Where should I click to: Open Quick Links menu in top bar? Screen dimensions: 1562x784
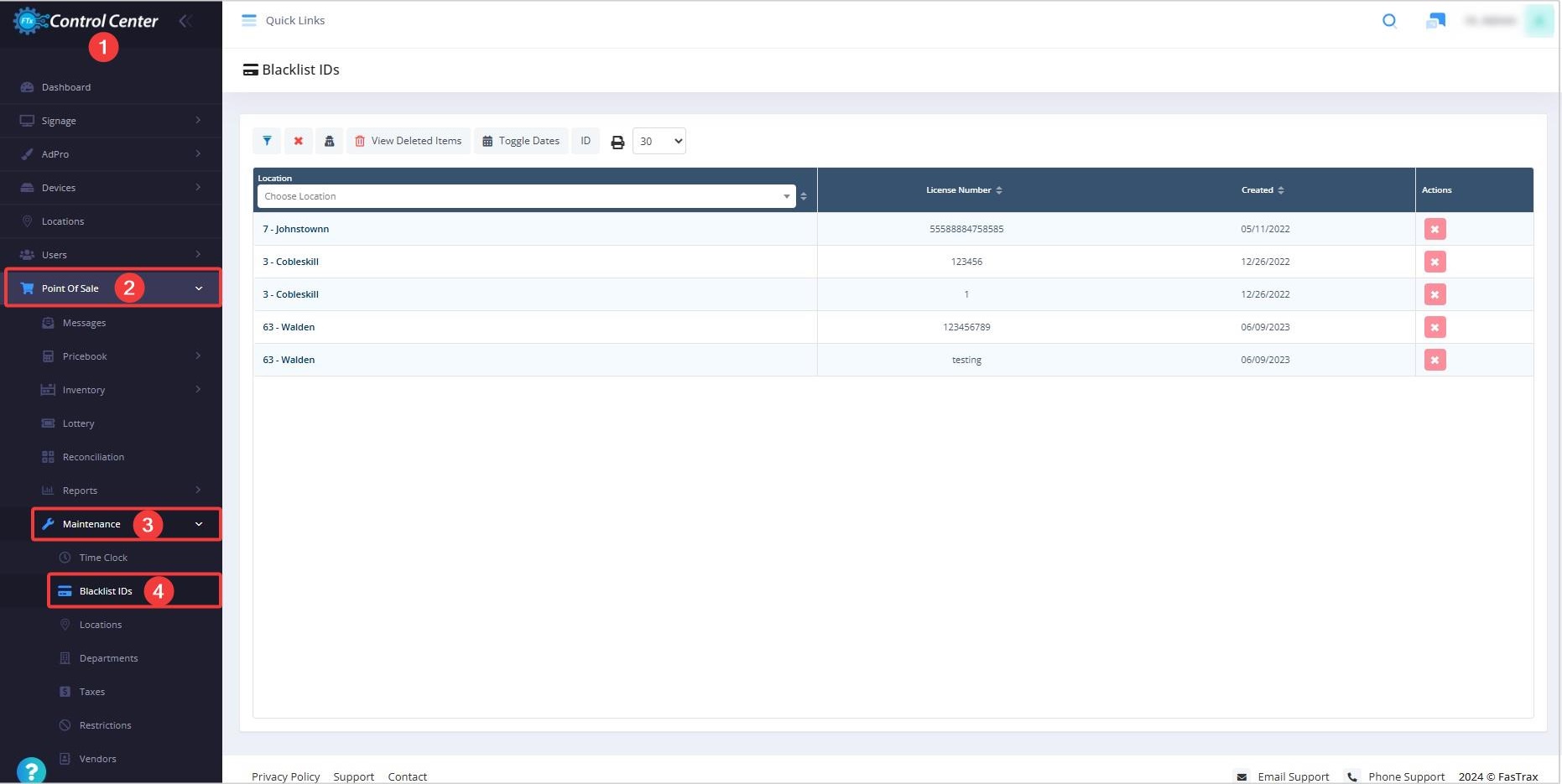(284, 21)
